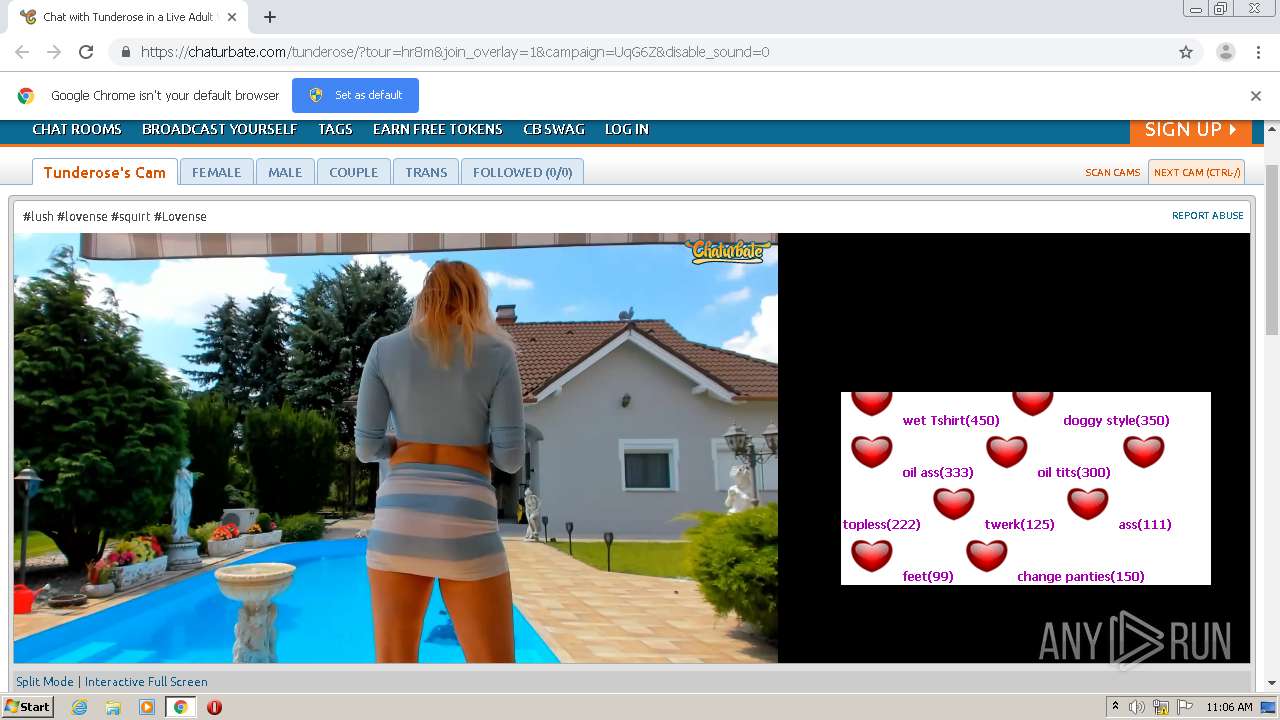The height and width of the screenshot is (720, 1280).
Task: Switch to the FOLLOWED (0/0) tab
Action: (522, 172)
